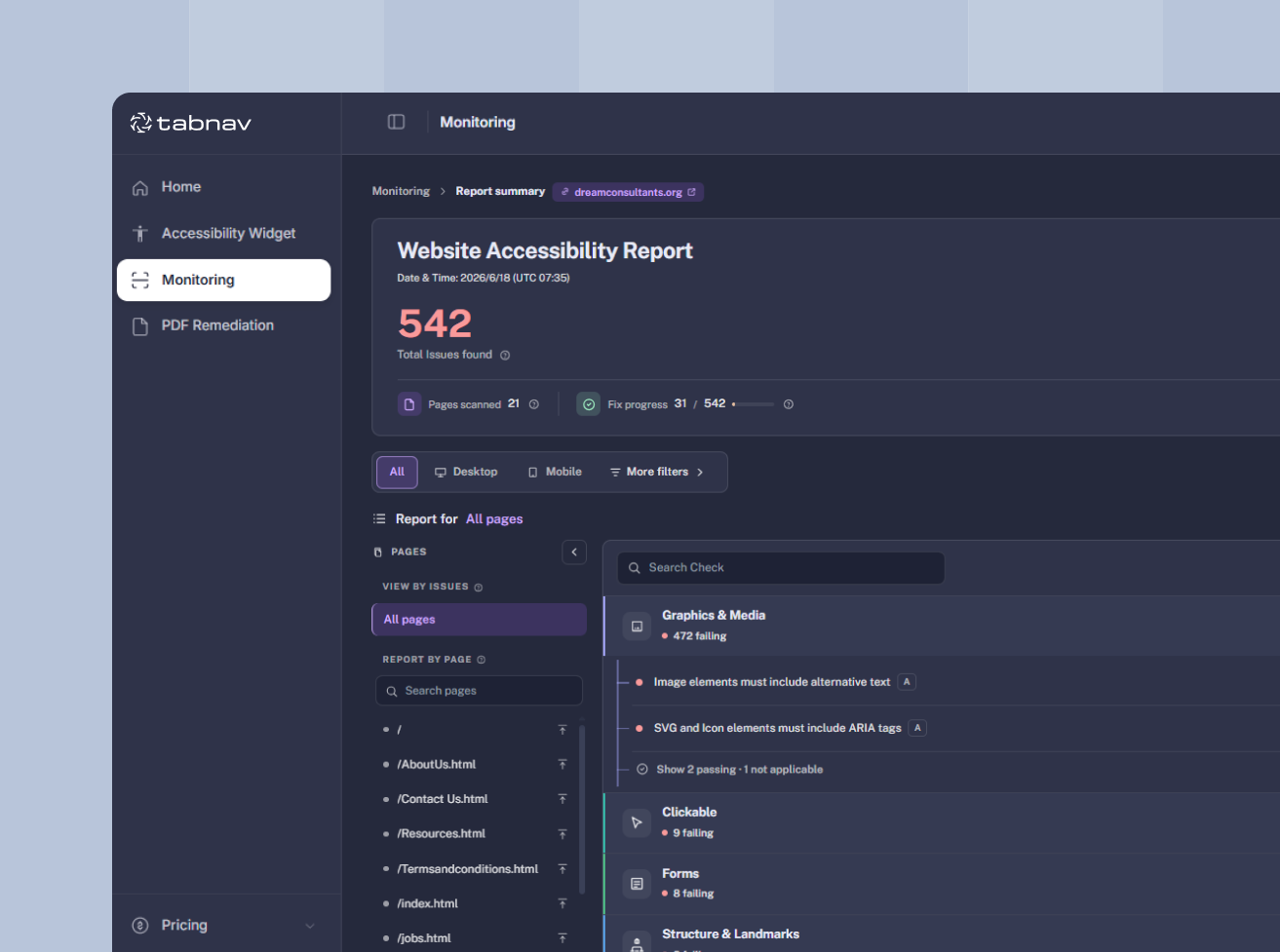This screenshot has width=1280, height=952.
Task: Select the All device filter tab
Action: click(397, 472)
